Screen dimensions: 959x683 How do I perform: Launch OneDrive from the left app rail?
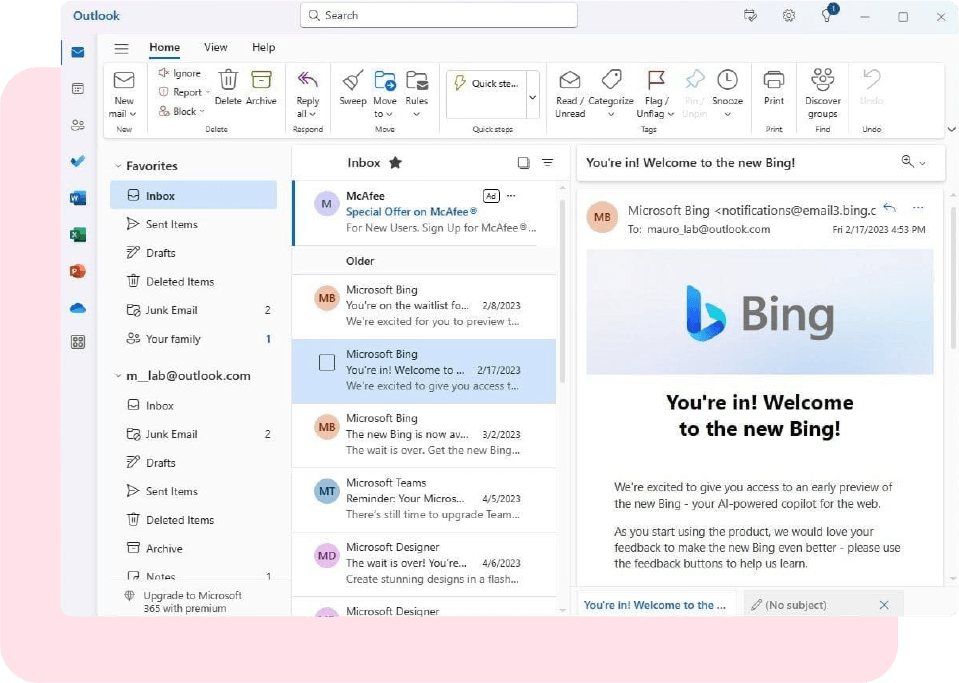78,308
